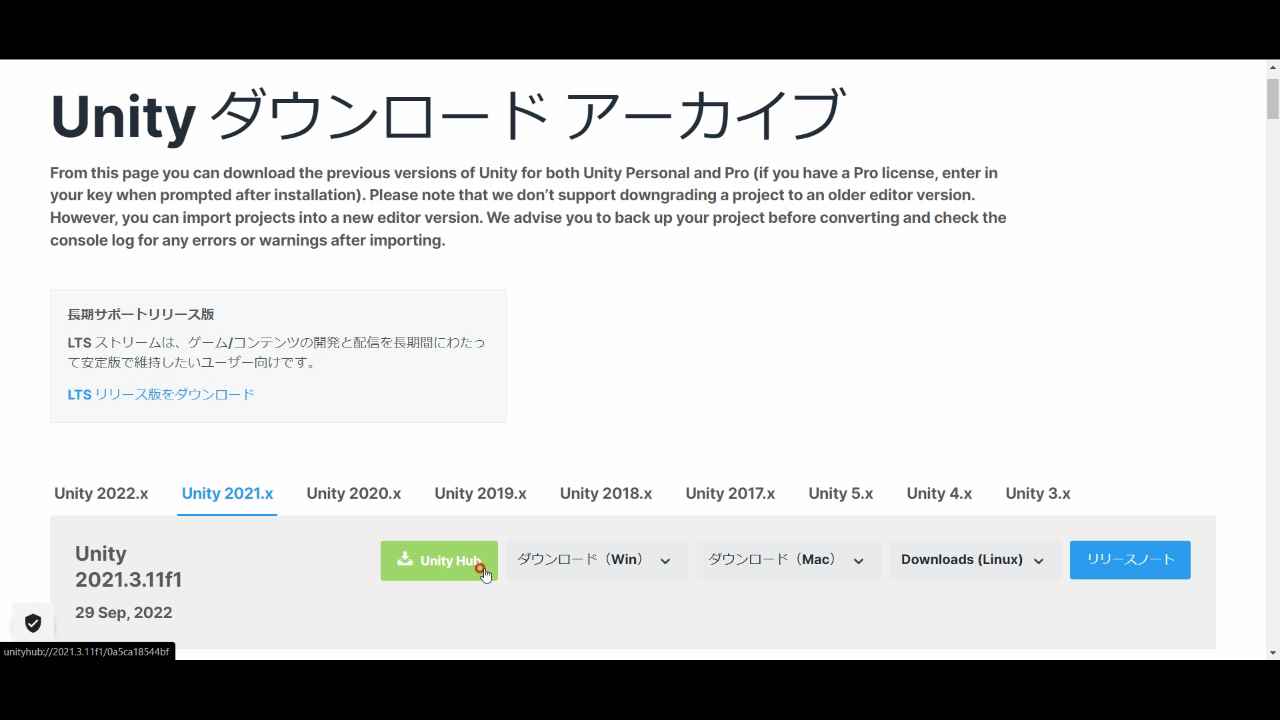Switch to the Unity 5.x tab
The image size is (1280, 720).
tap(841, 493)
